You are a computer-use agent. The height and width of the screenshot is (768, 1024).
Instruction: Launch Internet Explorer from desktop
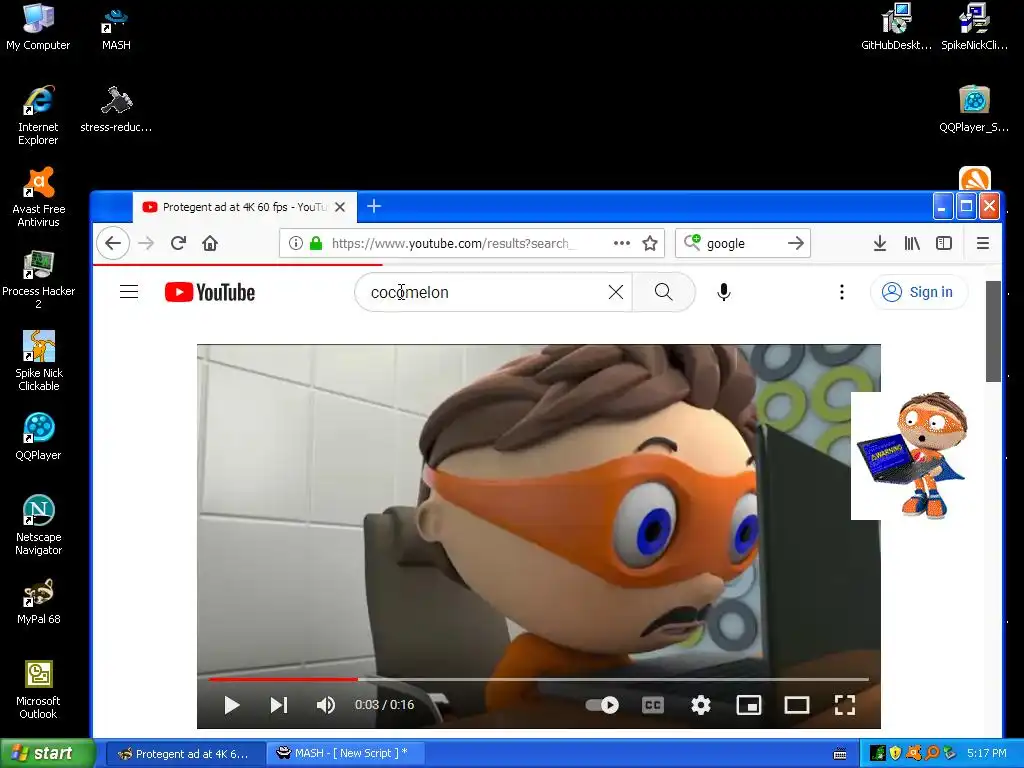38,115
